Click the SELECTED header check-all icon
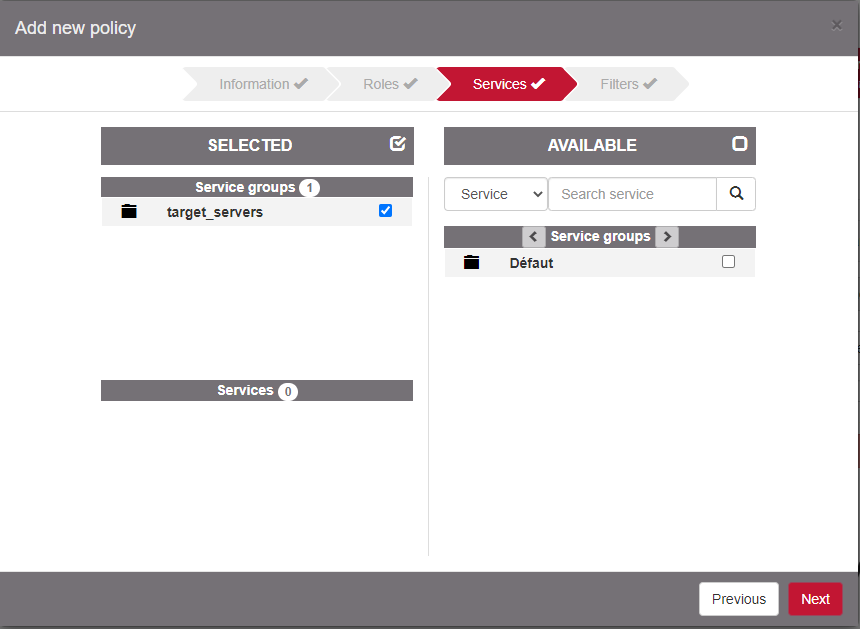This screenshot has width=860, height=629. [x=398, y=144]
